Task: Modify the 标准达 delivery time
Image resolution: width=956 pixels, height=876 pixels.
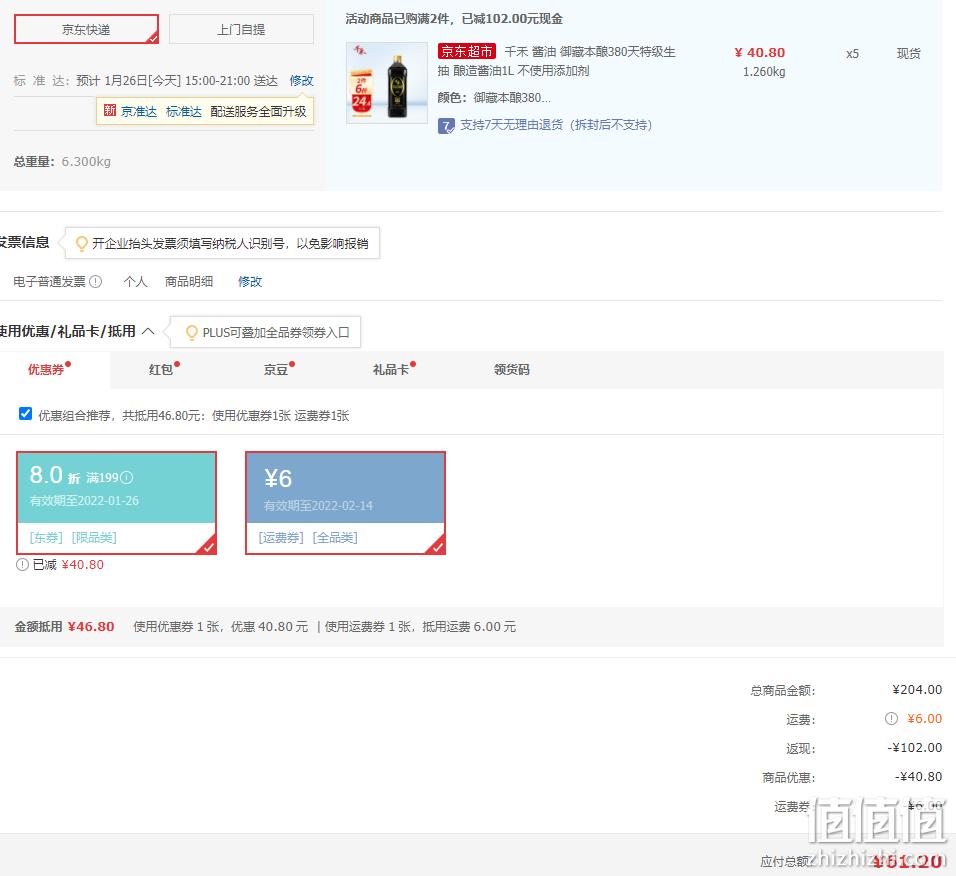Action: pos(301,80)
